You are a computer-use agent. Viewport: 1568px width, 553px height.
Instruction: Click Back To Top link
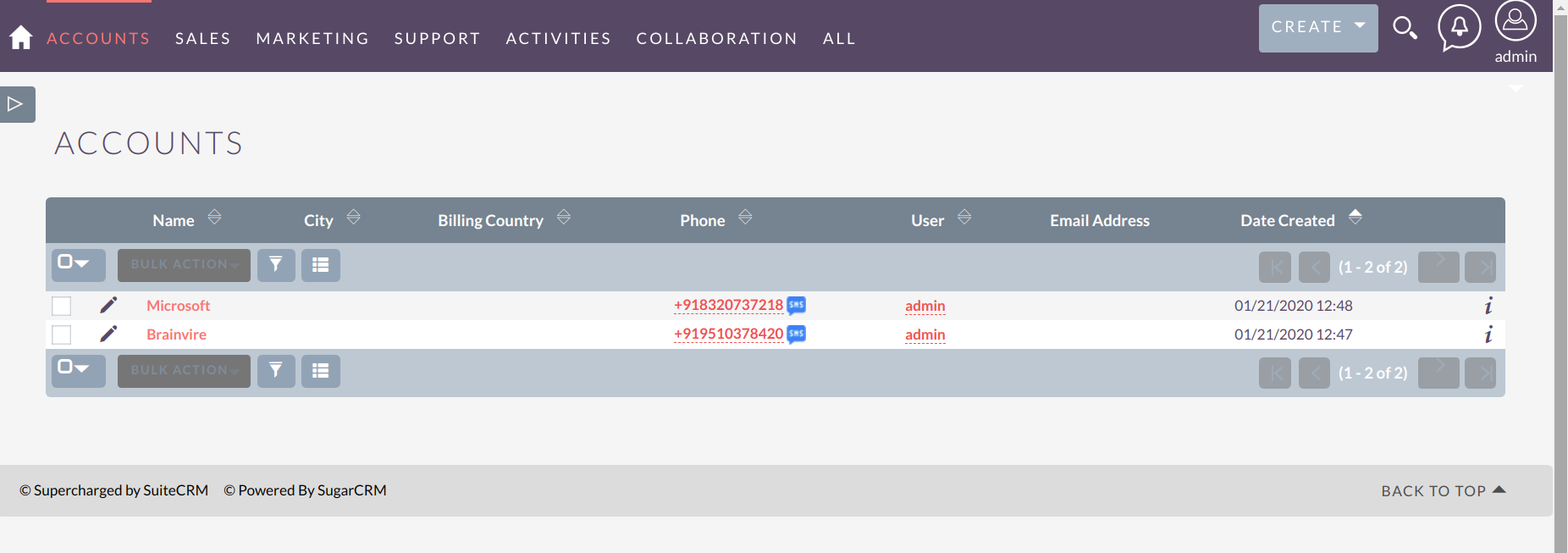[1442, 491]
